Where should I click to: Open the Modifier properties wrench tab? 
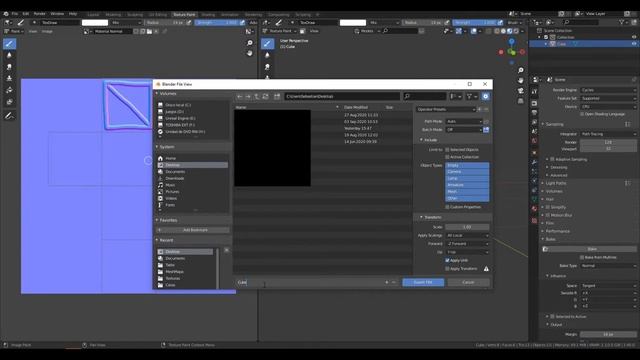[x=534, y=162]
